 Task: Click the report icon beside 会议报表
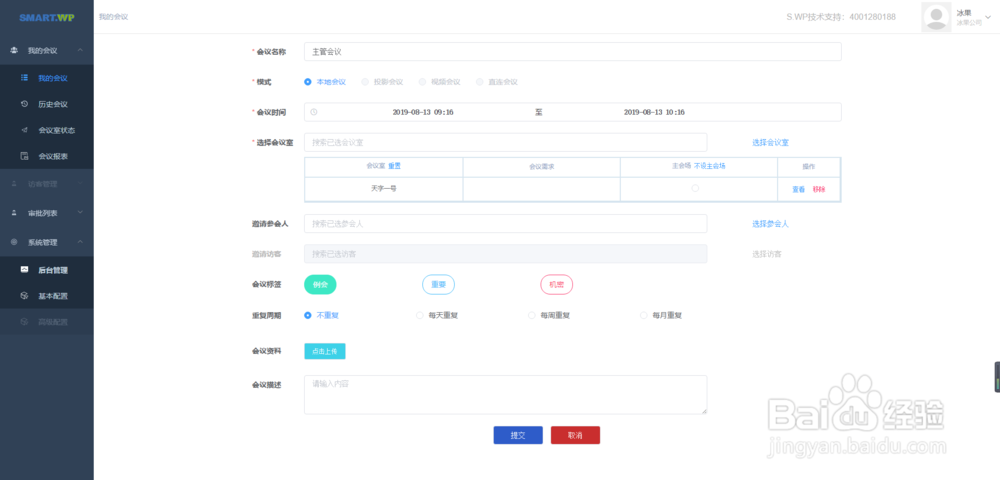pyautogui.click(x=24, y=156)
